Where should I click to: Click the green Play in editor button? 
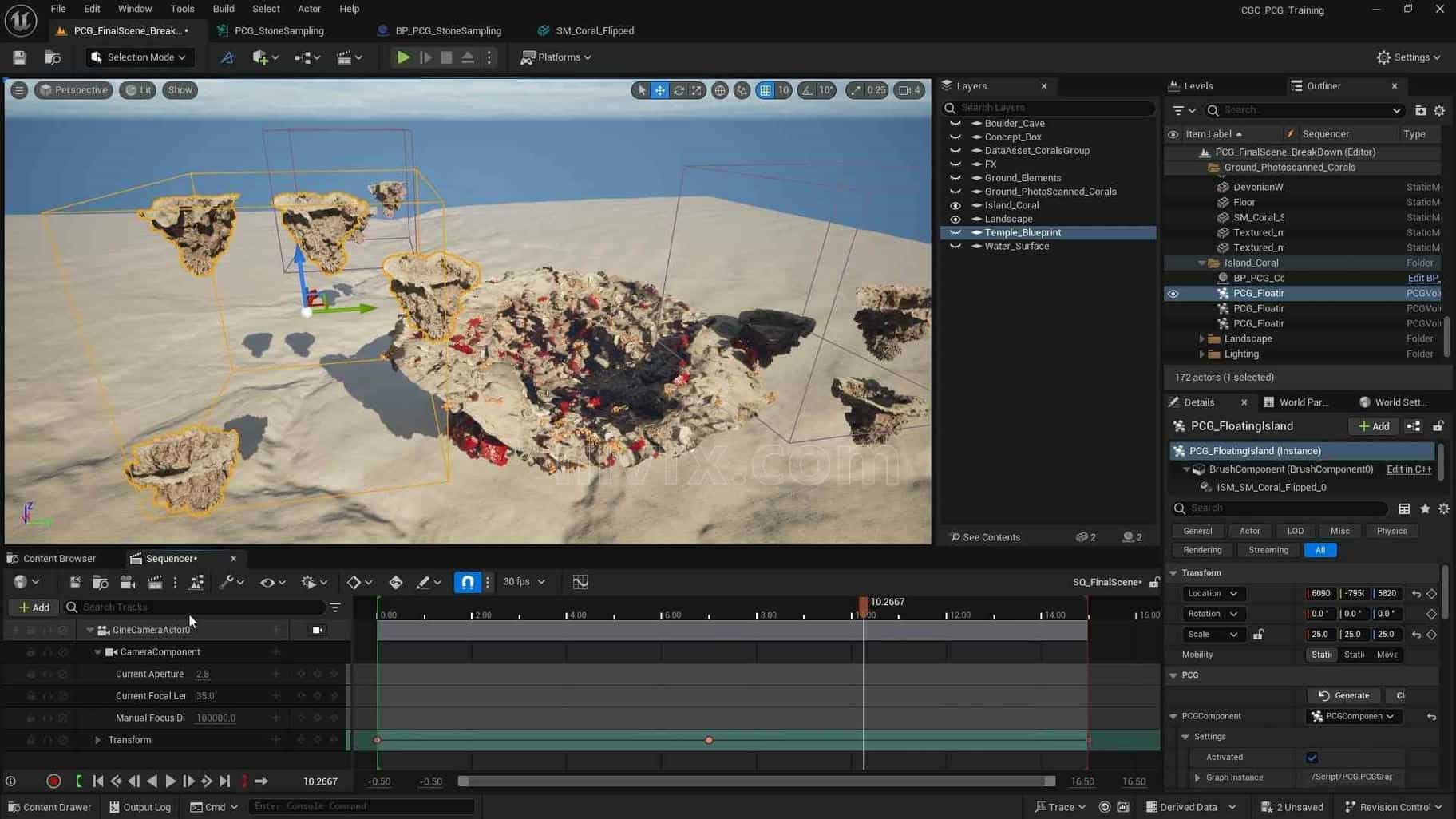(x=403, y=57)
